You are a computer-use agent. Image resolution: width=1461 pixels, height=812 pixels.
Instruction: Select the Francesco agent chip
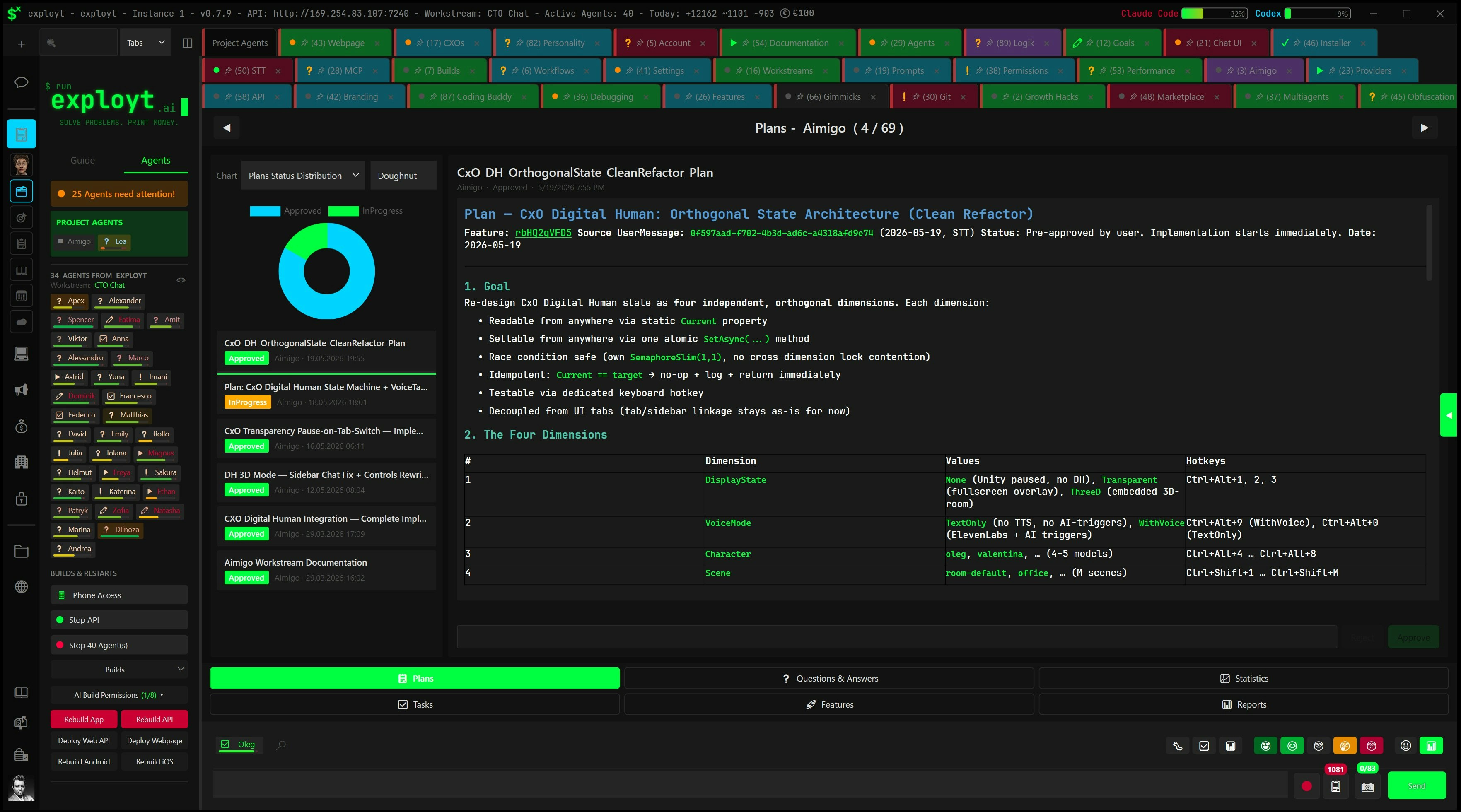point(130,396)
